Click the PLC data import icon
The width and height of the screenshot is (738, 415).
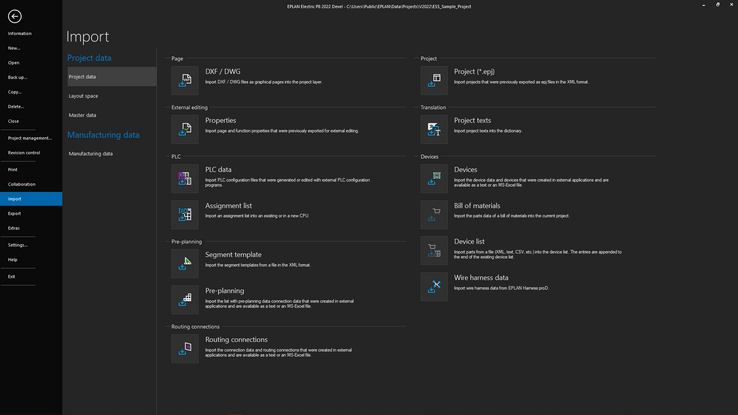click(185, 178)
